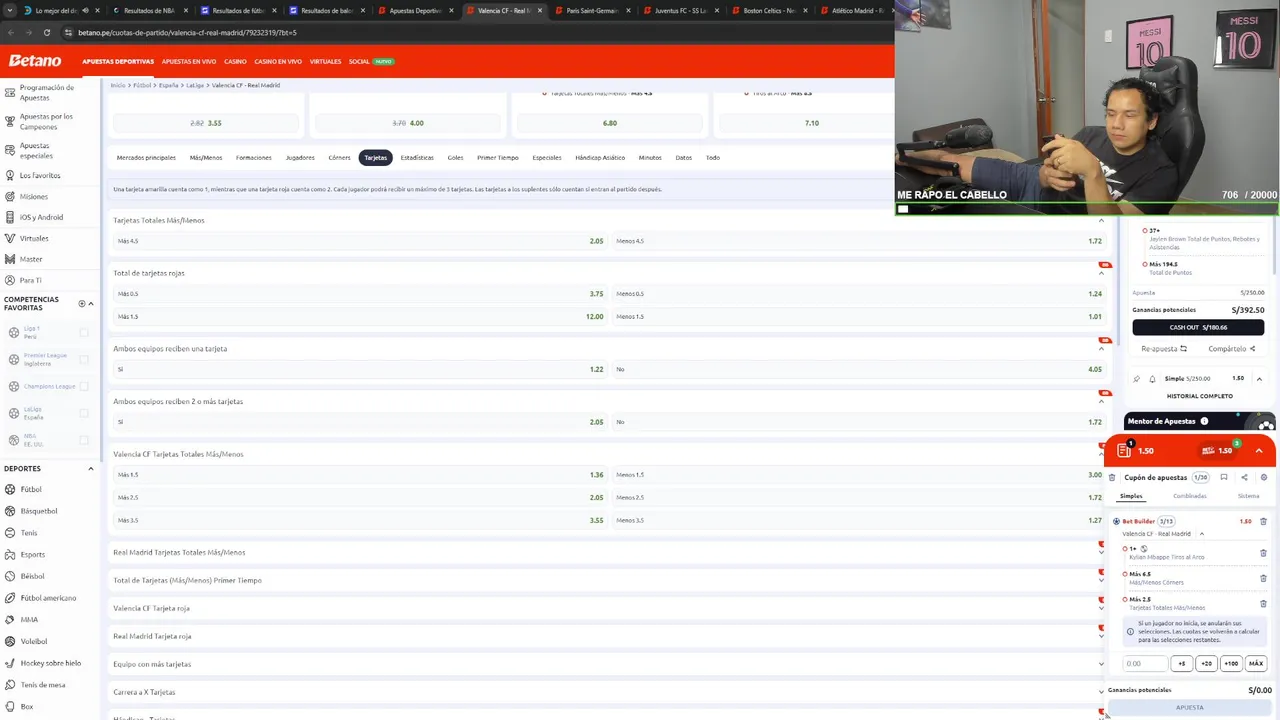
Task: Delete the Bet Builder selection trash icon
Action: click(1263, 521)
